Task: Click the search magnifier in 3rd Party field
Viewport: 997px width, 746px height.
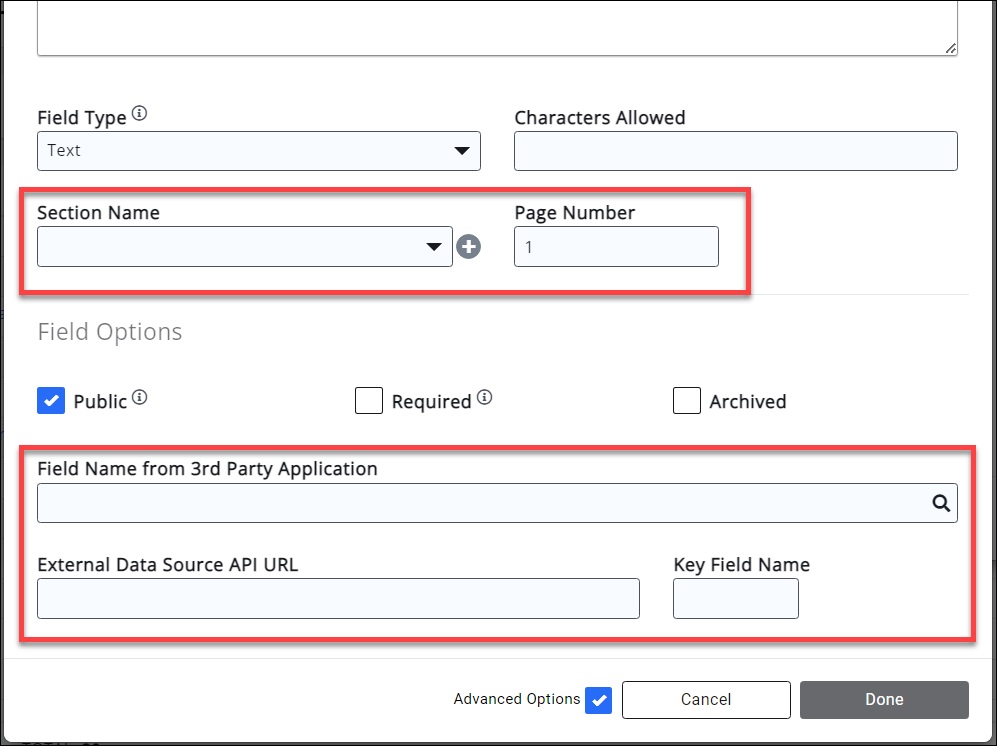Action: (x=940, y=503)
